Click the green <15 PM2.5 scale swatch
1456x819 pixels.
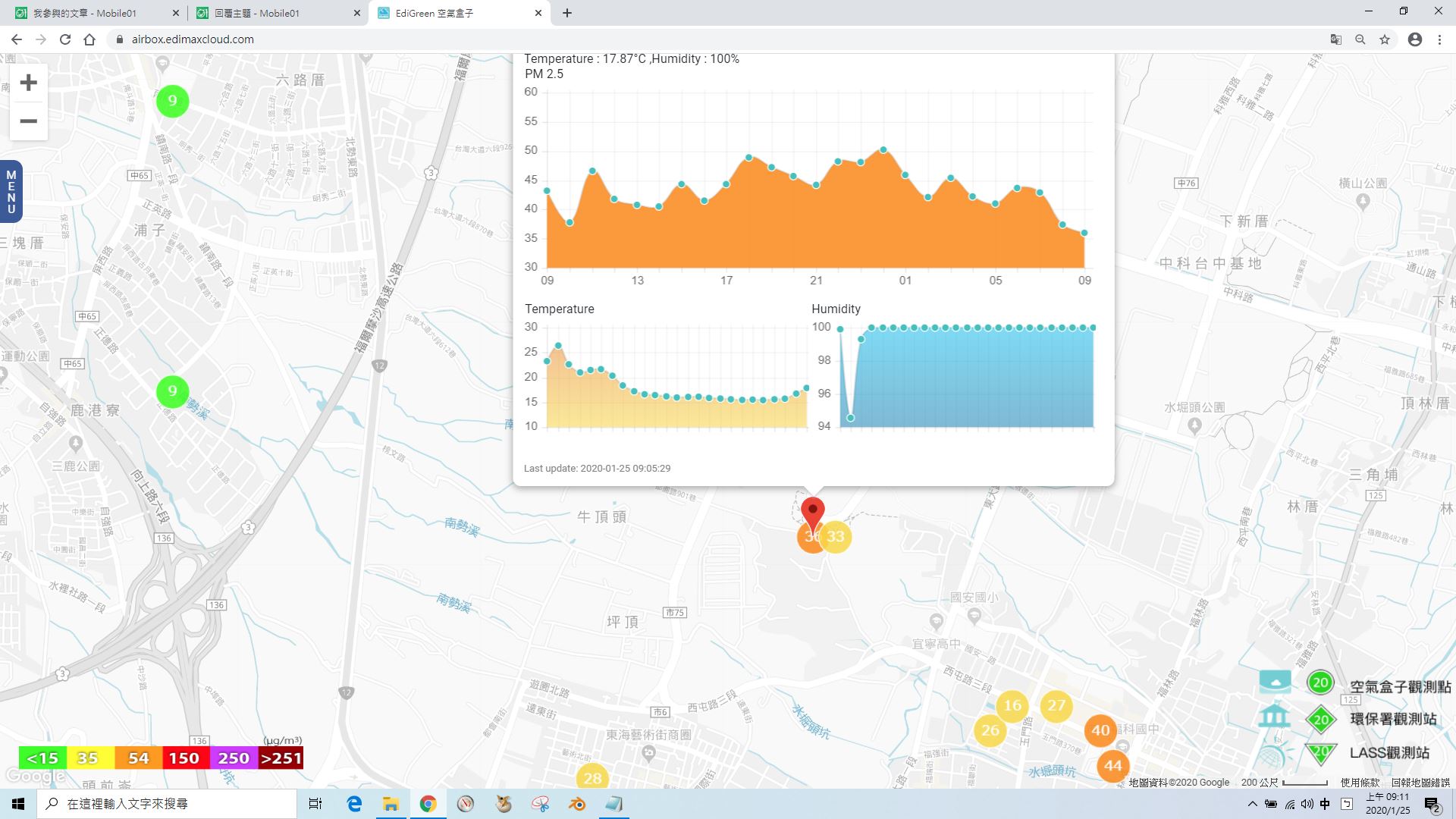[x=42, y=758]
